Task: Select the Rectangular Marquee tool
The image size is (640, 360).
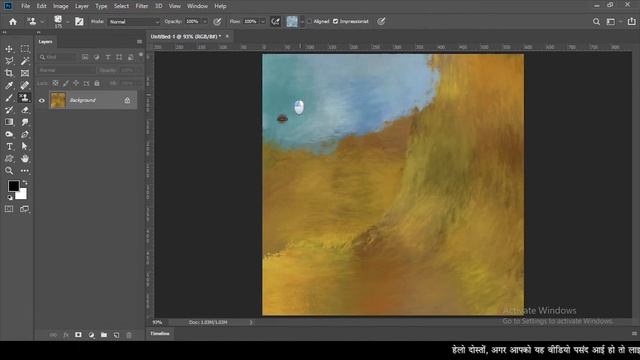Action: pos(25,49)
